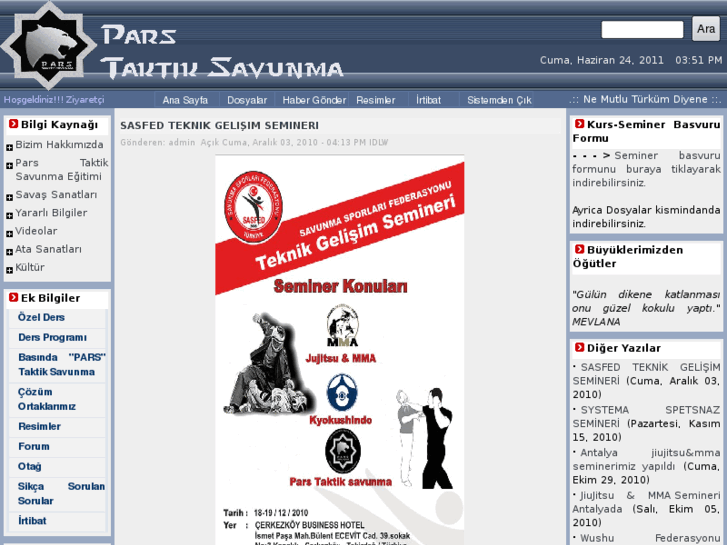Click red arrow icon beside Ek Bilgiler
The width and height of the screenshot is (727, 545).
pos(13,297)
